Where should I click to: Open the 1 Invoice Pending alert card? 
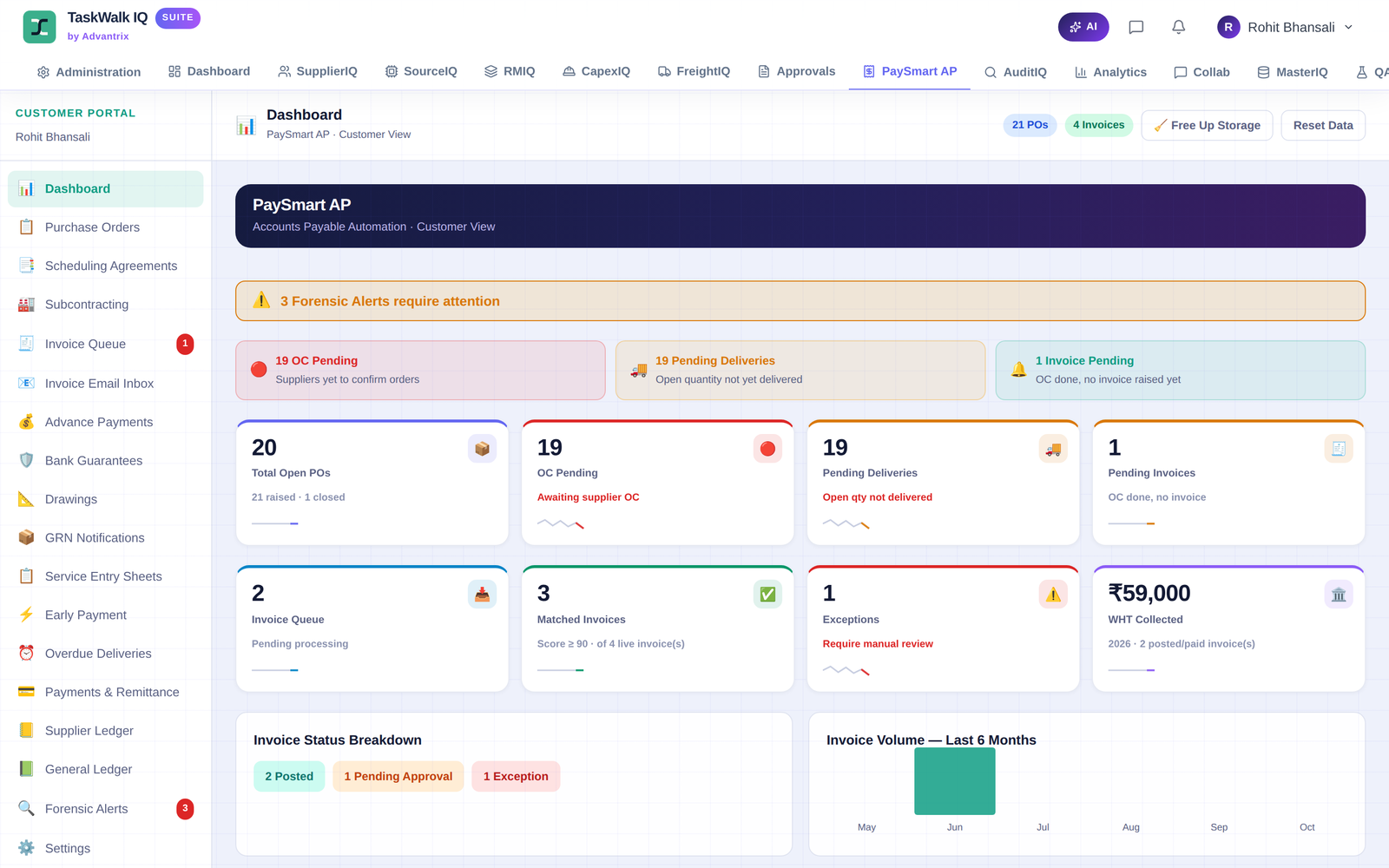click(x=1181, y=370)
